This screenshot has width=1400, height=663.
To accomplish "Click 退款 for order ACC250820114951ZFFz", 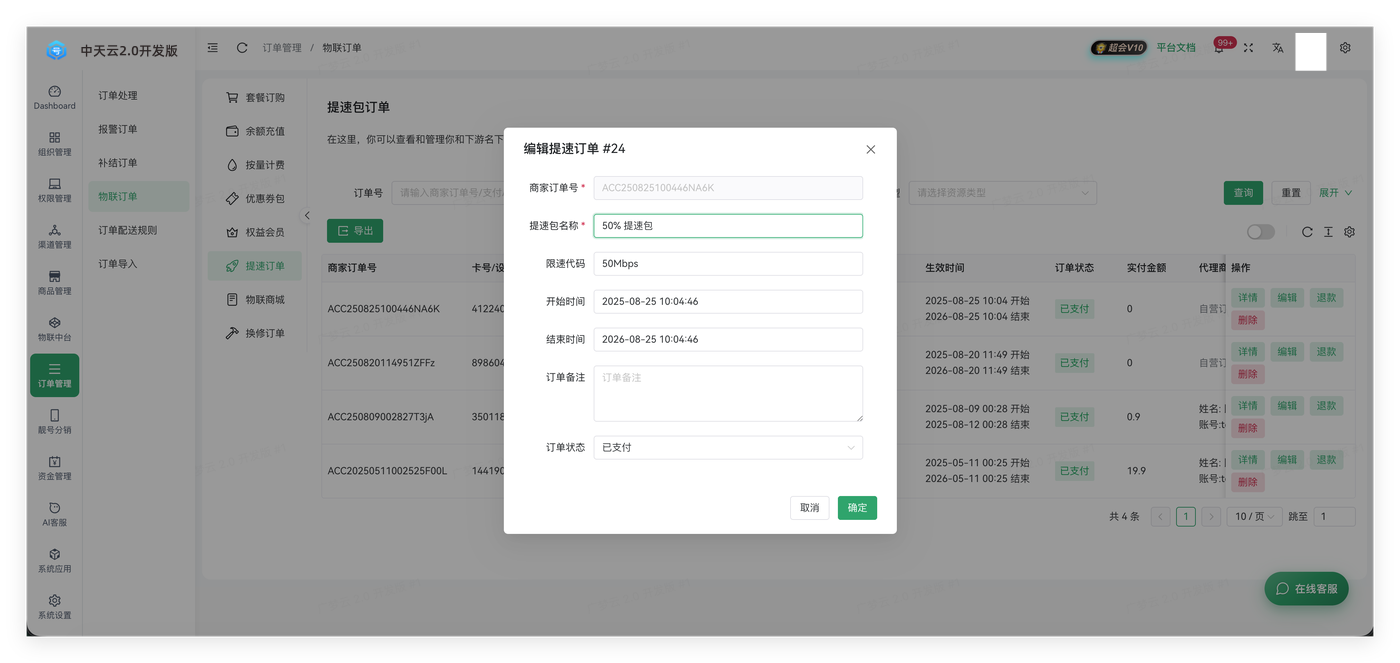I will 1326,352.
